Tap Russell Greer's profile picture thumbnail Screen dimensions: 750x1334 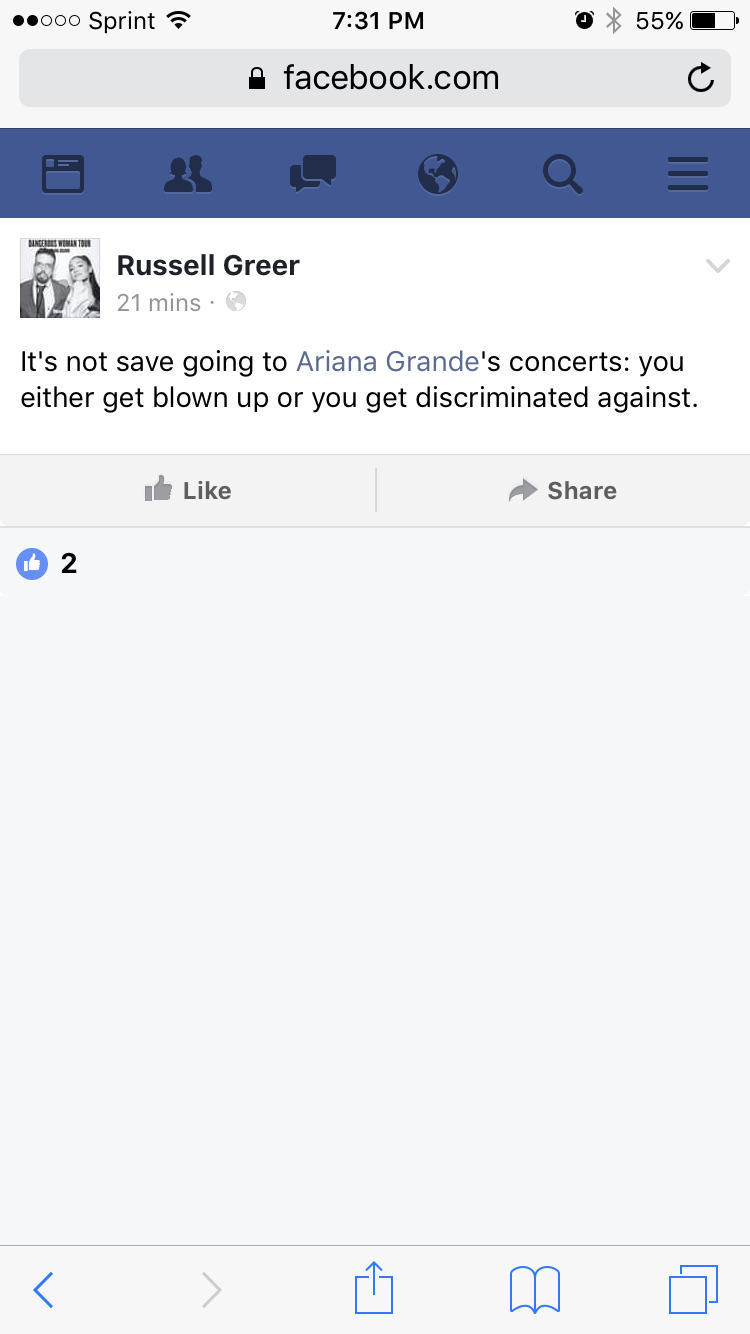click(60, 278)
